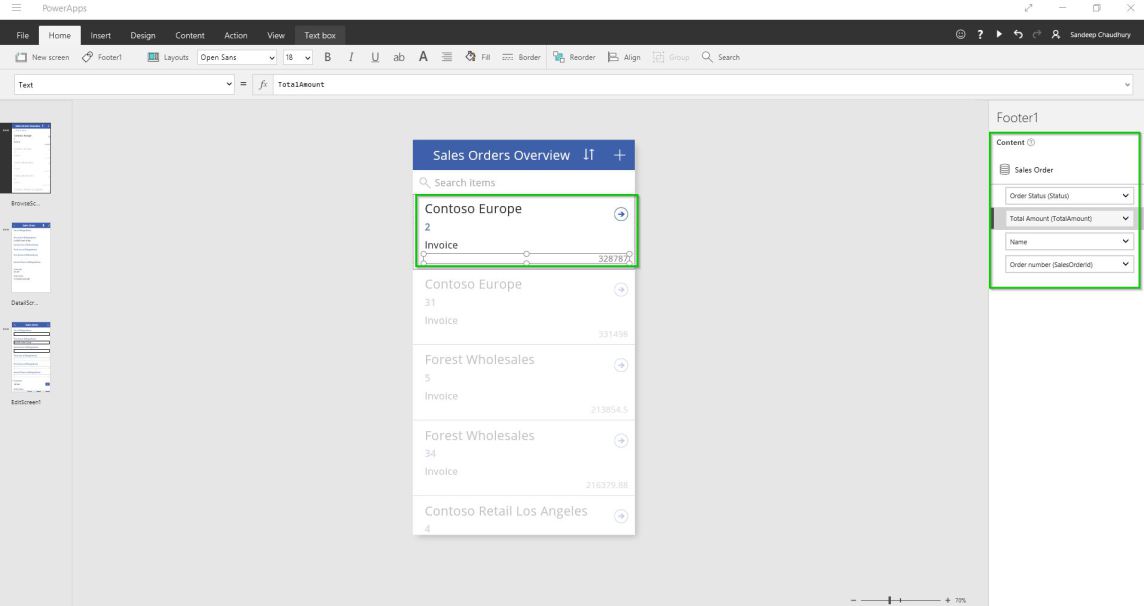Open the font color A tool
This screenshot has width=1144, height=606.
423,57
